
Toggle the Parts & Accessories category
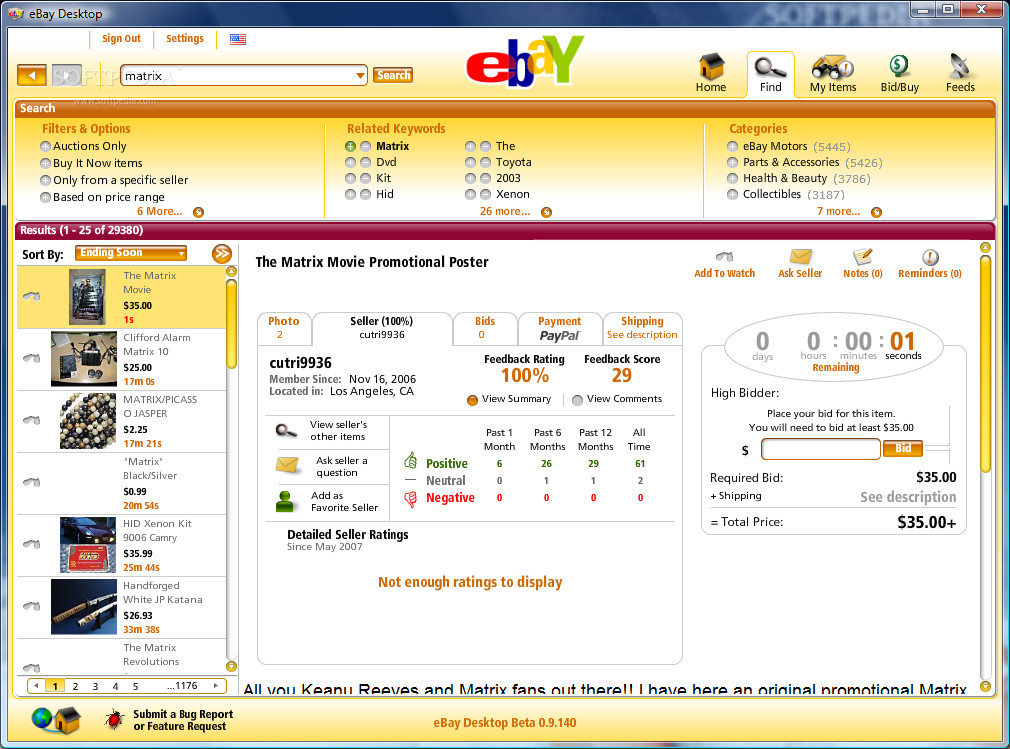(x=732, y=162)
